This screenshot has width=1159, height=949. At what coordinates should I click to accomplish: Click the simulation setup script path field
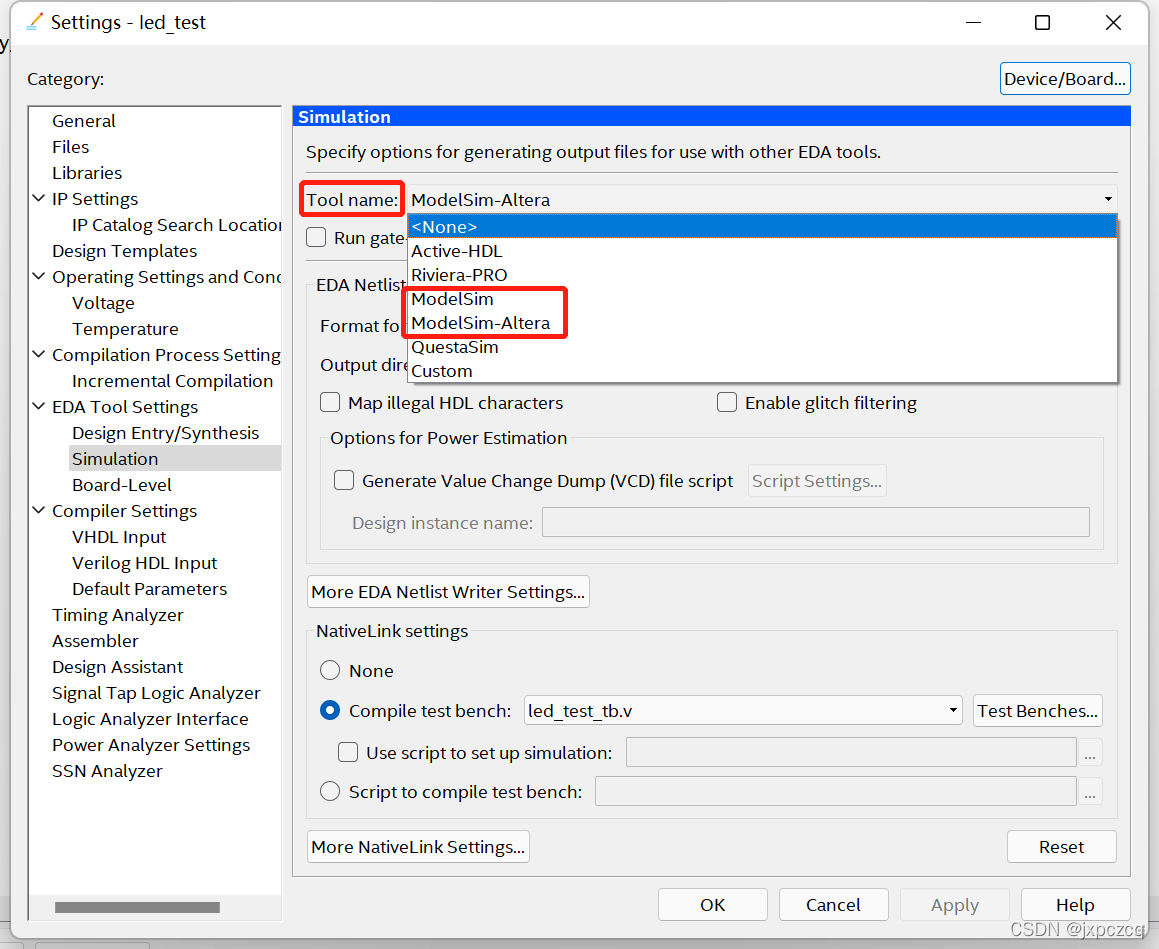point(852,752)
